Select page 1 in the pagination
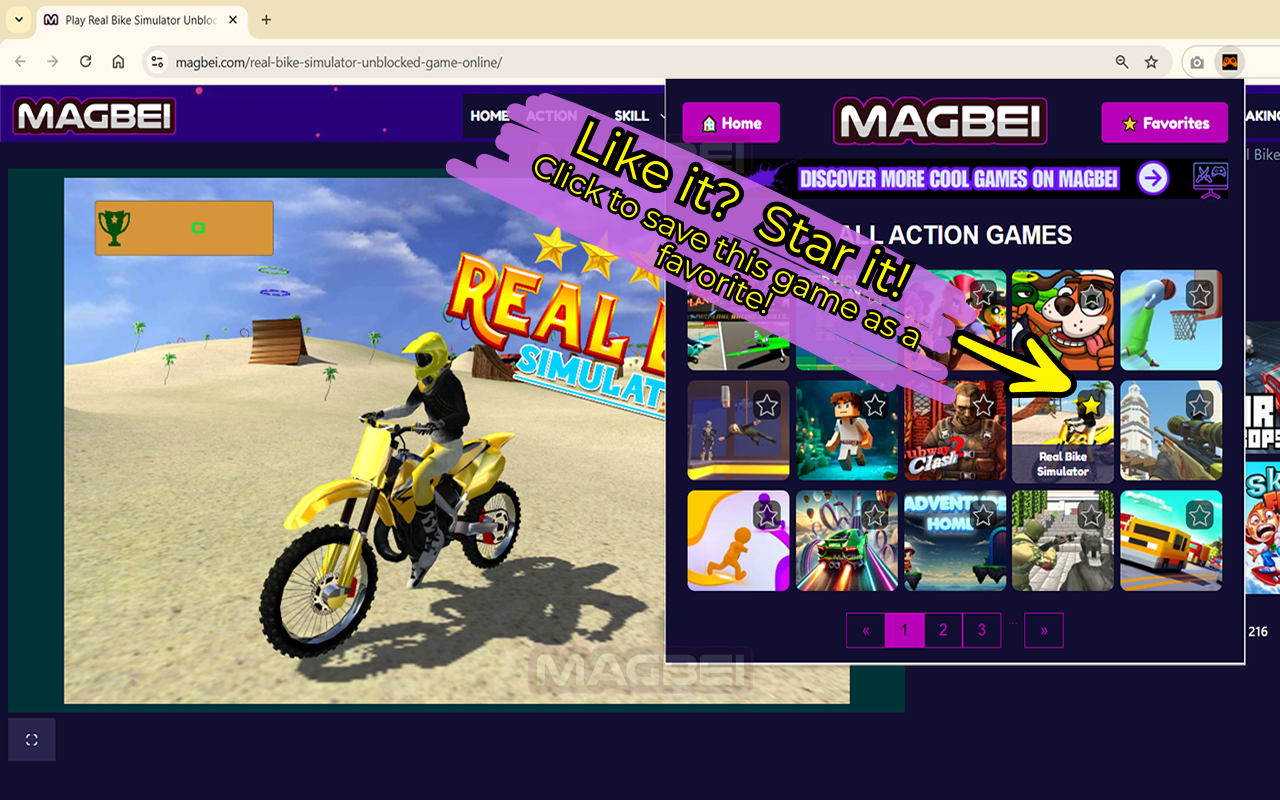Image resolution: width=1280 pixels, height=800 pixels. 904,630
